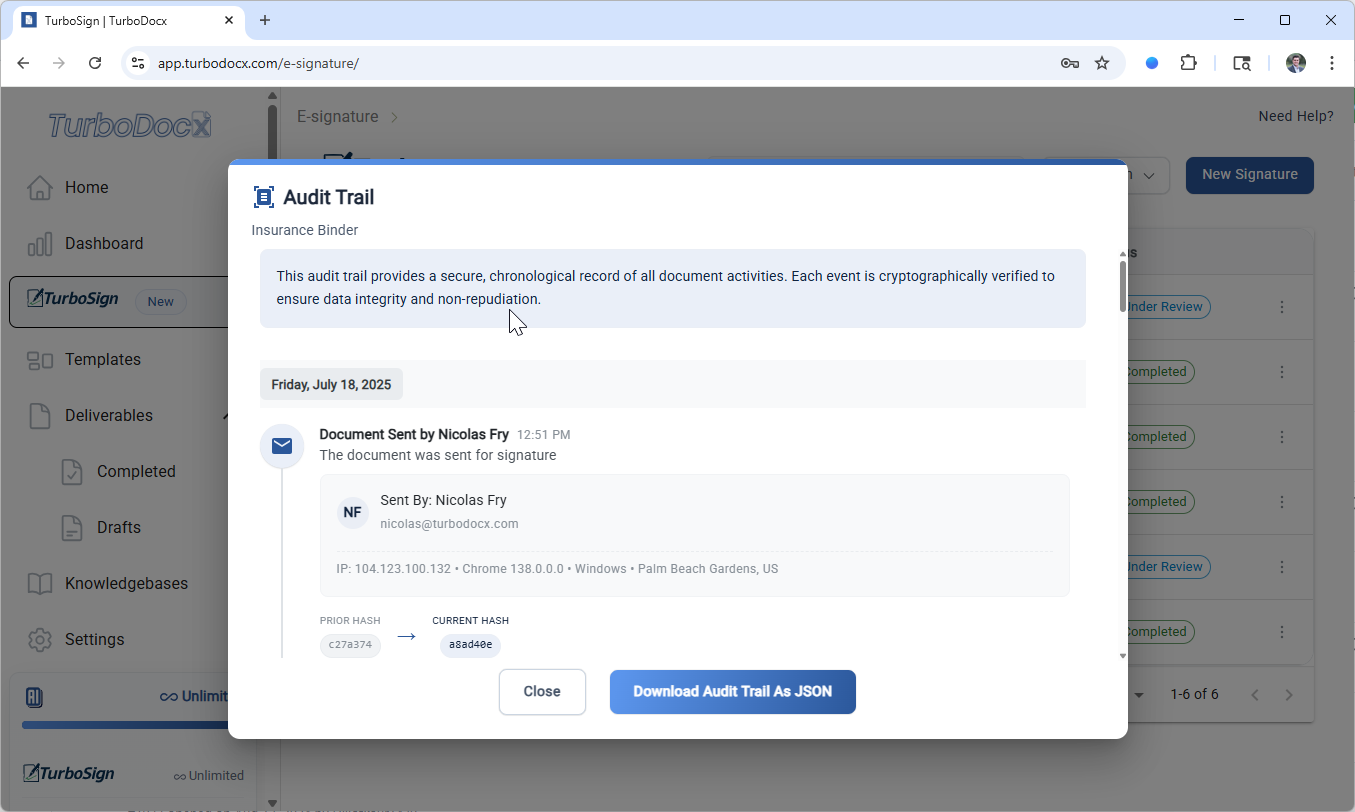Open Drafts deliverables

pyautogui.click(x=119, y=528)
